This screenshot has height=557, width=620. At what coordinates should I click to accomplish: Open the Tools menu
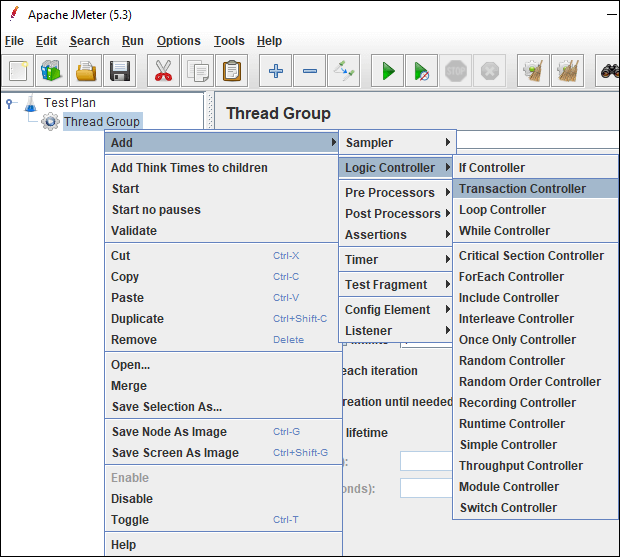click(229, 41)
